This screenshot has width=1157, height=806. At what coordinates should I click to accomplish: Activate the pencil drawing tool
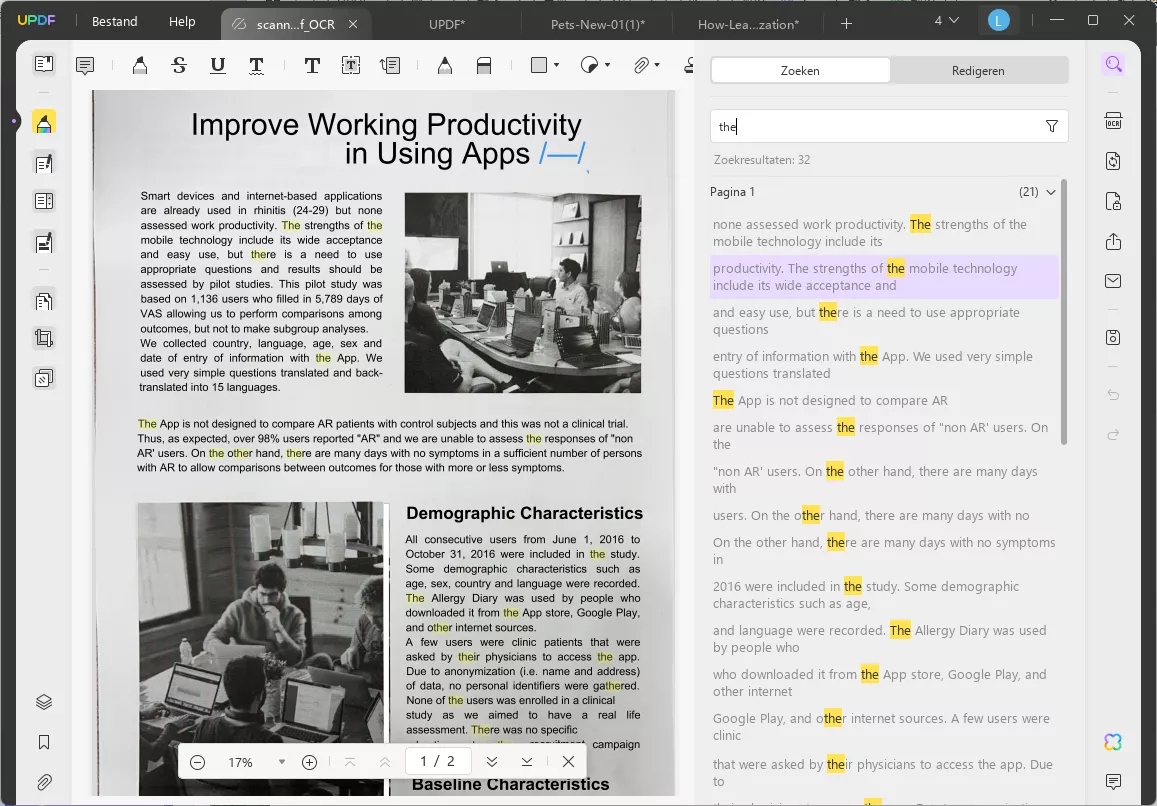click(x=444, y=66)
